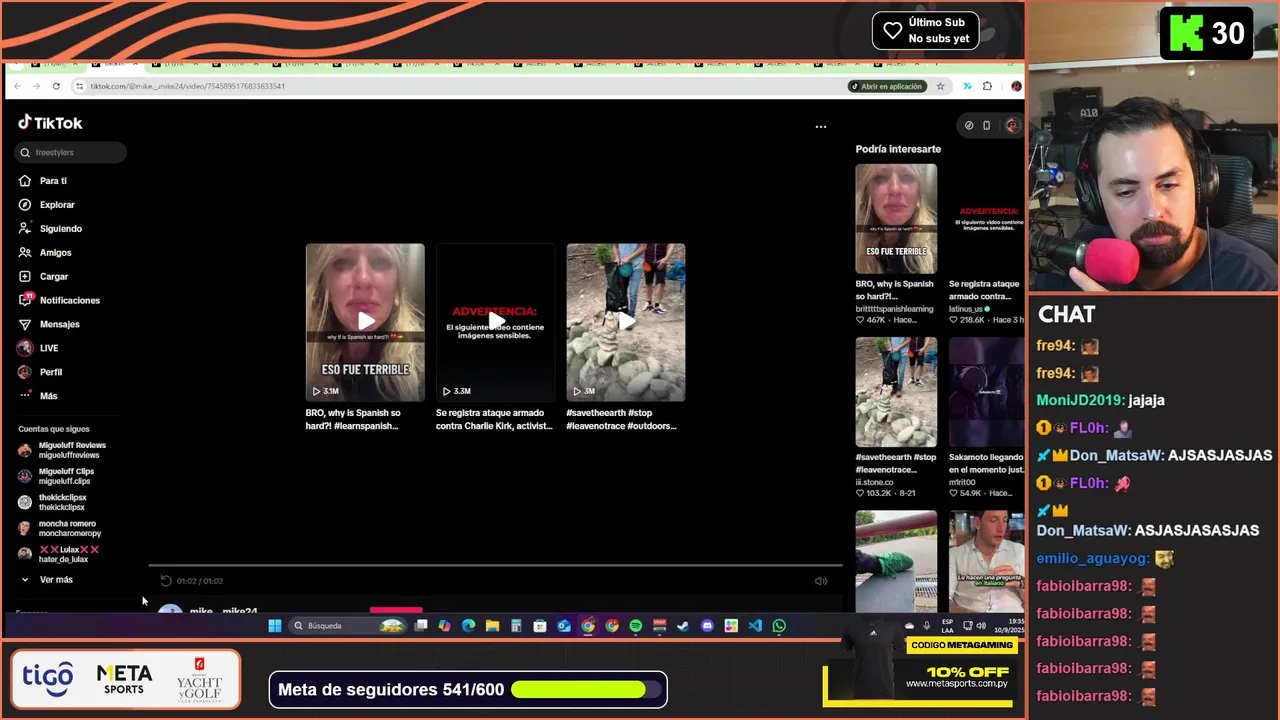
Task: Open sidebar stone-stack thumbnail
Action: click(896, 392)
